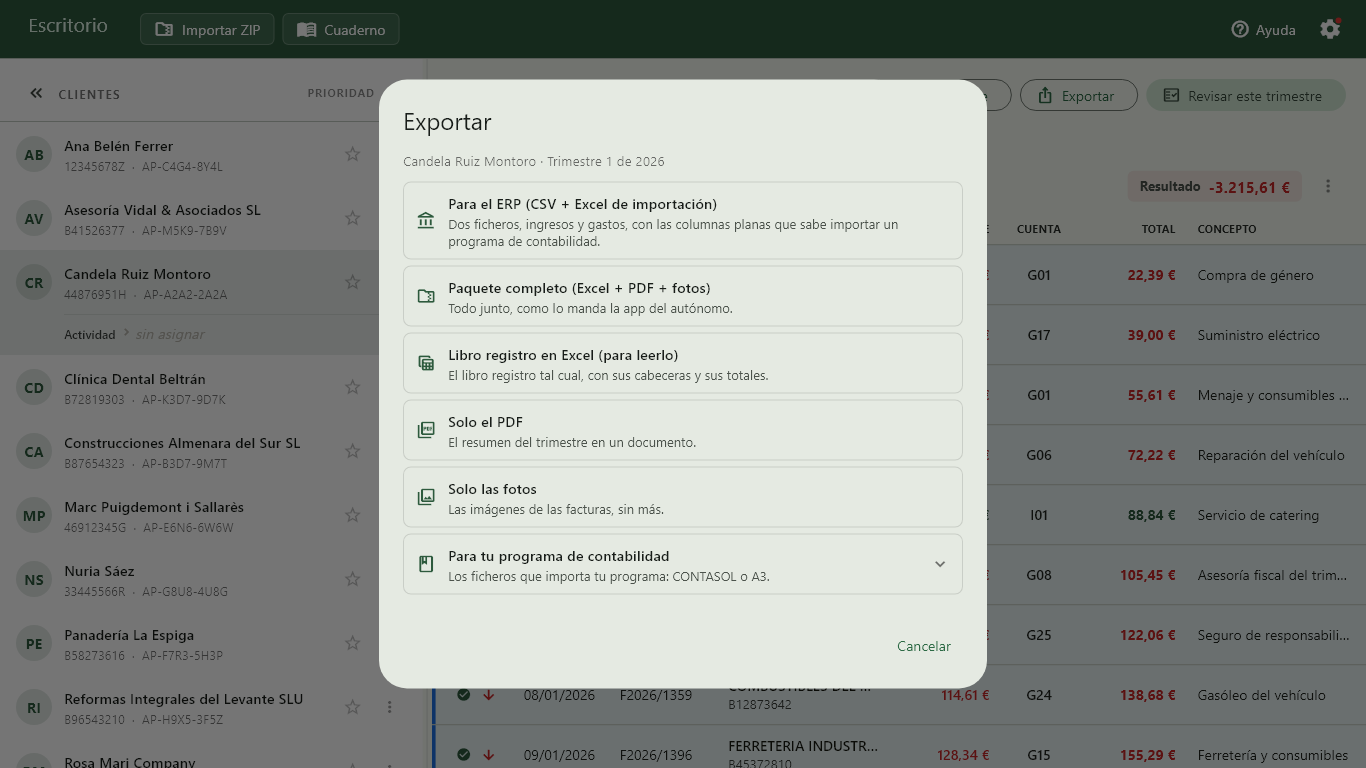Image resolution: width=1366 pixels, height=768 pixels.
Task: Open the Importar ZIP button
Action: [x=208, y=30]
